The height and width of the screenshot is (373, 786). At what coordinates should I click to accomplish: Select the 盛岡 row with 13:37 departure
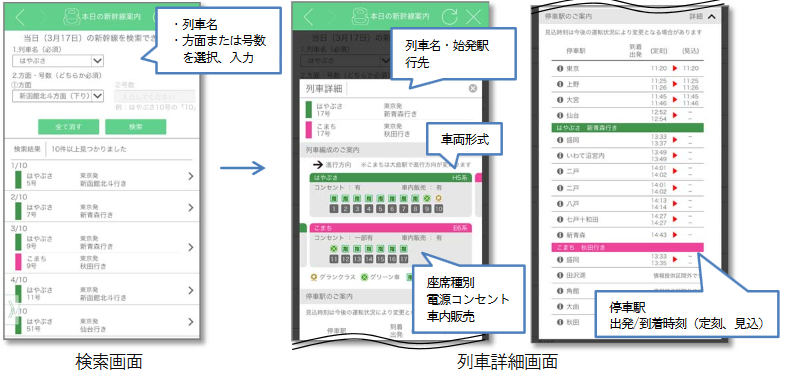628,139
